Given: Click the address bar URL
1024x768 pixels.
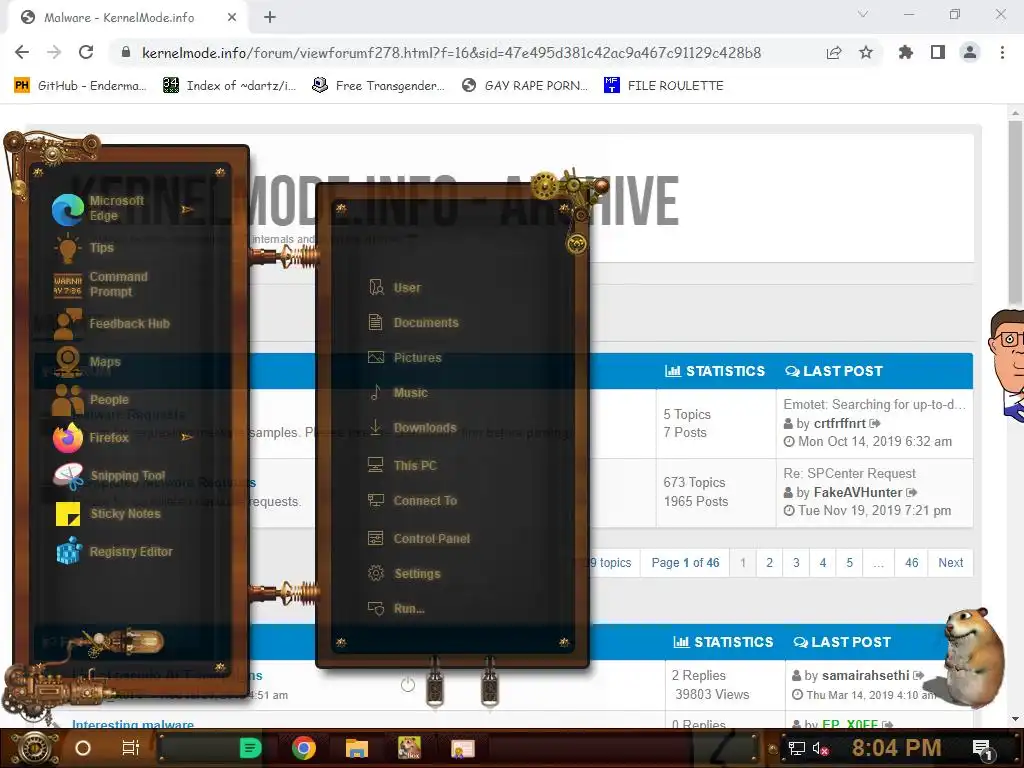Looking at the screenshot, I should [451, 52].
